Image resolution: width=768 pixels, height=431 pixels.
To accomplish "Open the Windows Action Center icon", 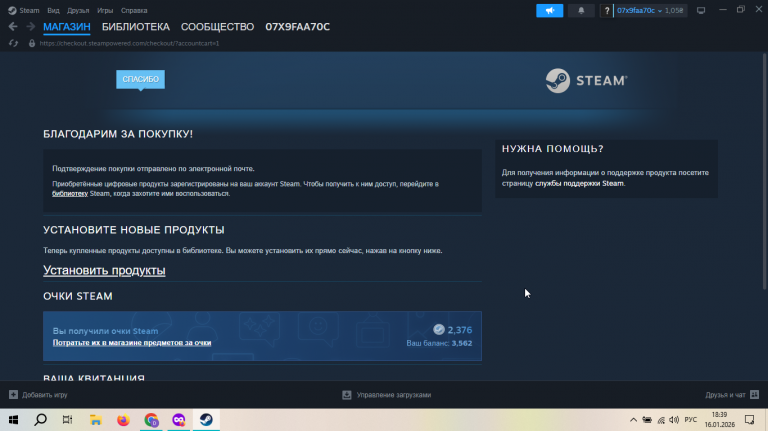I will coord(749,420).
